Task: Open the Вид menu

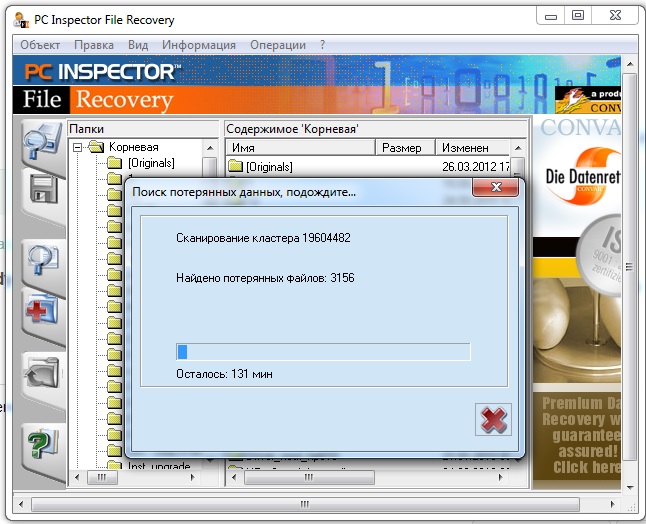Action: (x=138, y=45)
